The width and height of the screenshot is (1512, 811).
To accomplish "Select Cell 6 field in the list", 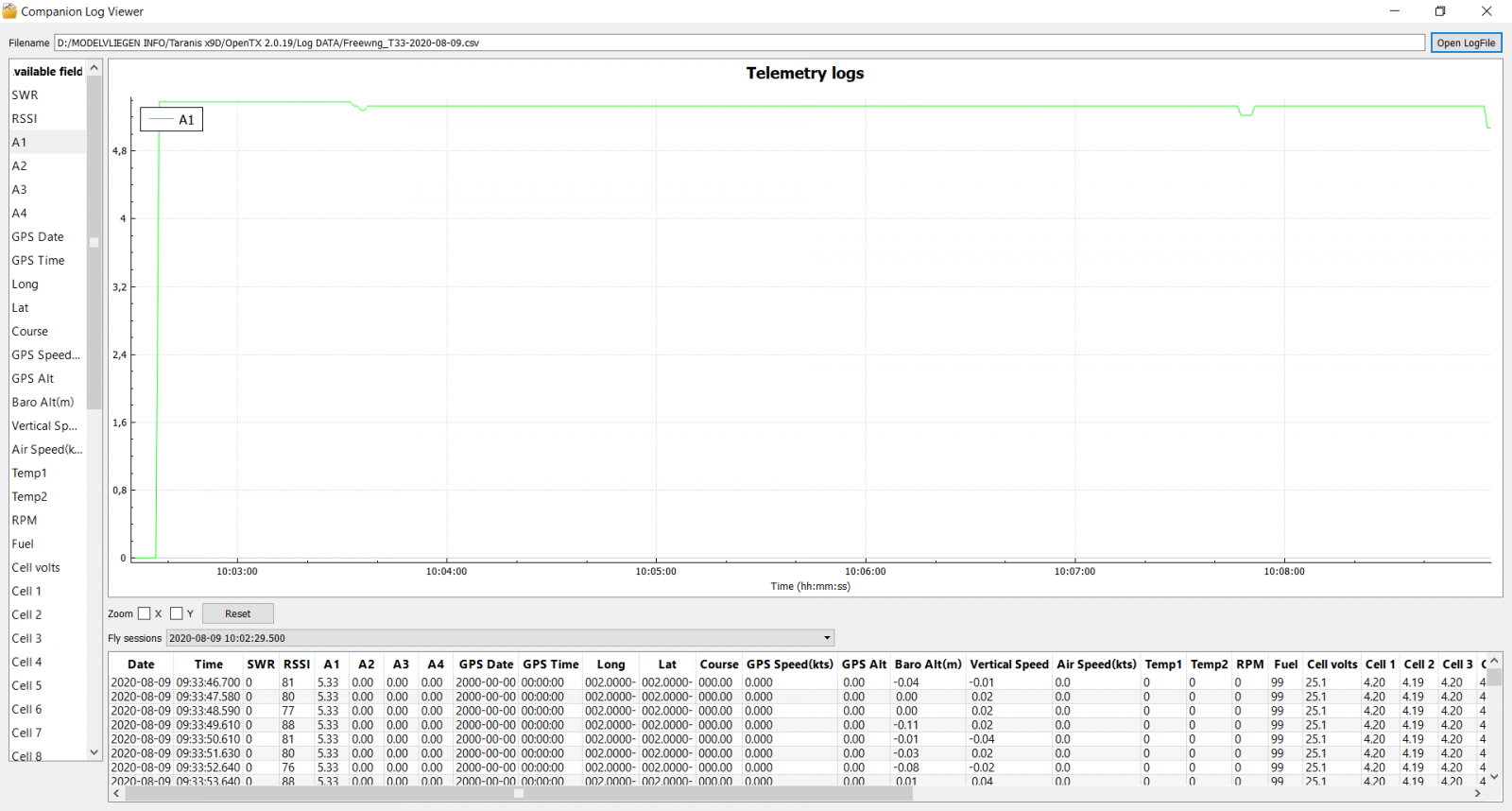I will pos(48,709).
